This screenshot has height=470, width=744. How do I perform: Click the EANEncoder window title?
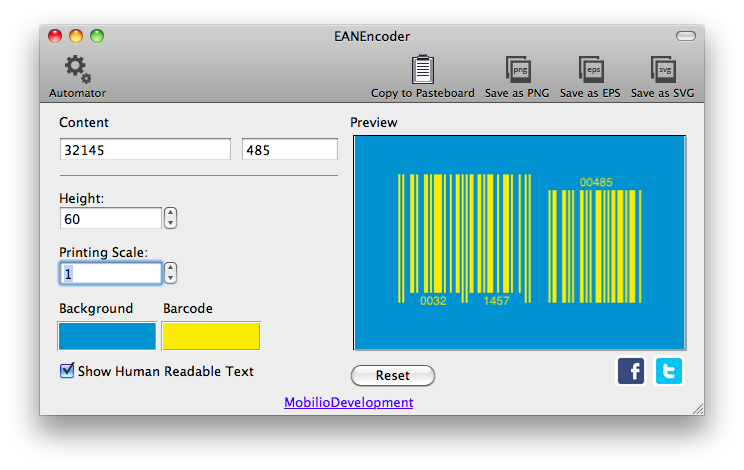[x=372, y=37]
